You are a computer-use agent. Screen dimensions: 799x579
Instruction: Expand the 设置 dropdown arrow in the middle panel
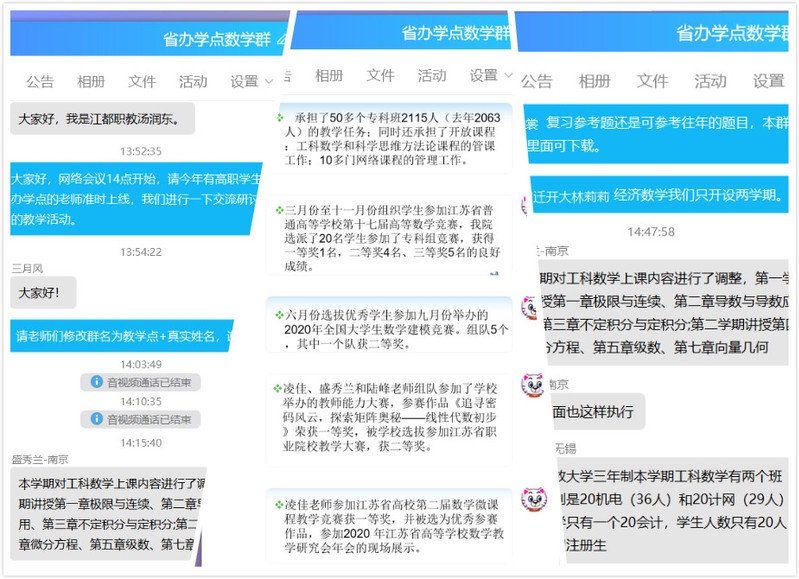click(x=508, y=76)
